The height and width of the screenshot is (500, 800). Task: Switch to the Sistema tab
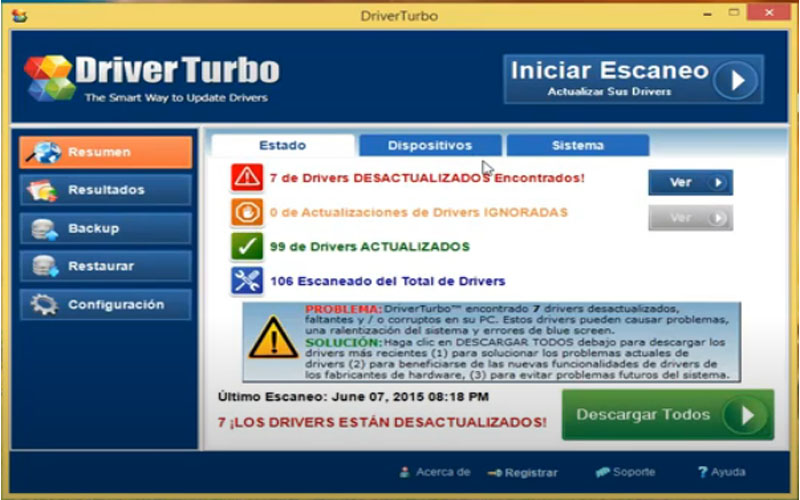point(578,145)
